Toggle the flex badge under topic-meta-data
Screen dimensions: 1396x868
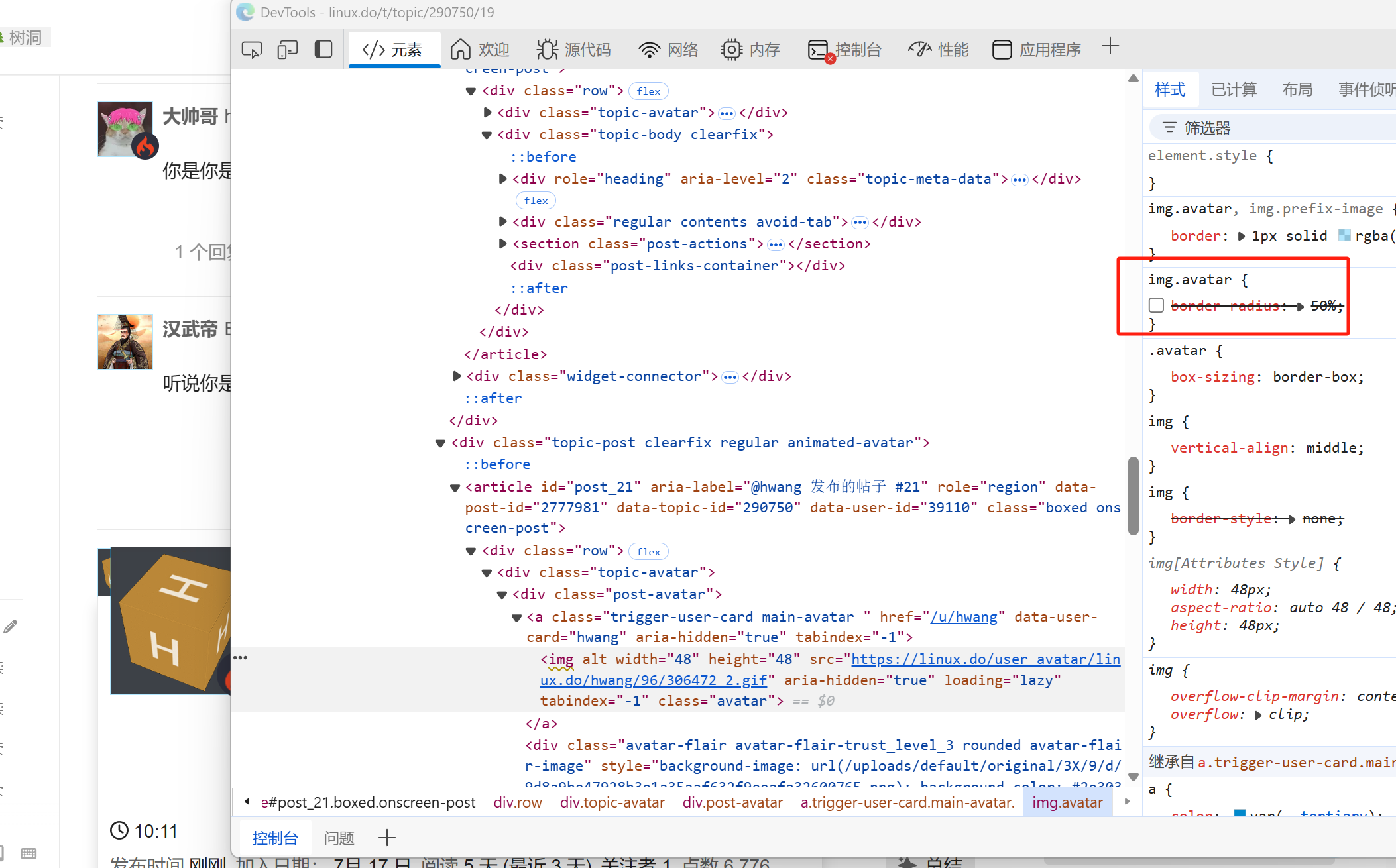click(536, 200)
